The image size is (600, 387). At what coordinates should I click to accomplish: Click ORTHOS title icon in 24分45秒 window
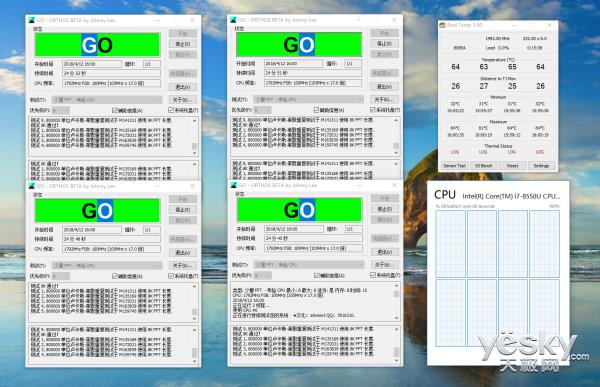[233, 185]
